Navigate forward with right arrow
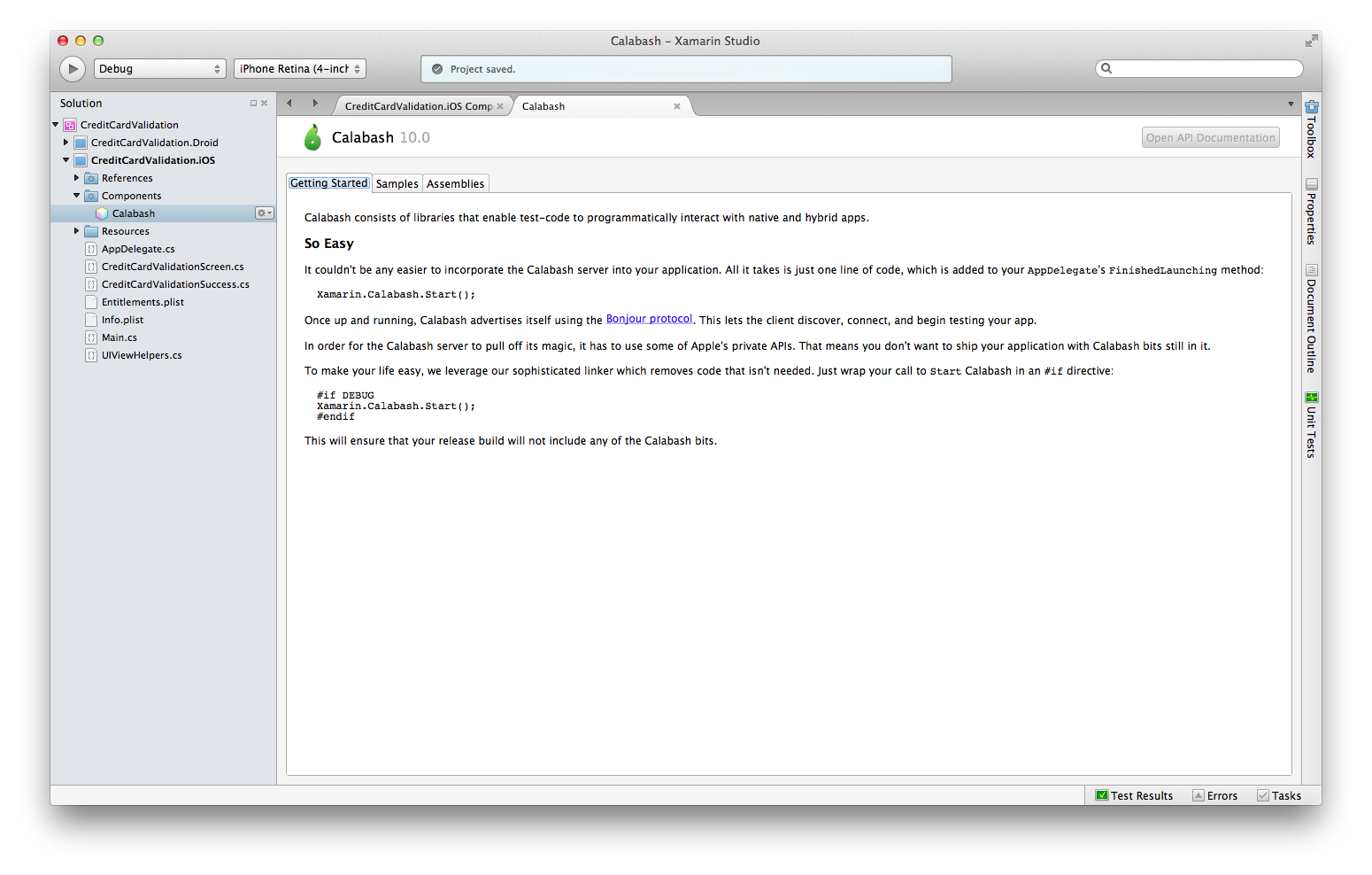1372x875 pixels. (315, 104)
